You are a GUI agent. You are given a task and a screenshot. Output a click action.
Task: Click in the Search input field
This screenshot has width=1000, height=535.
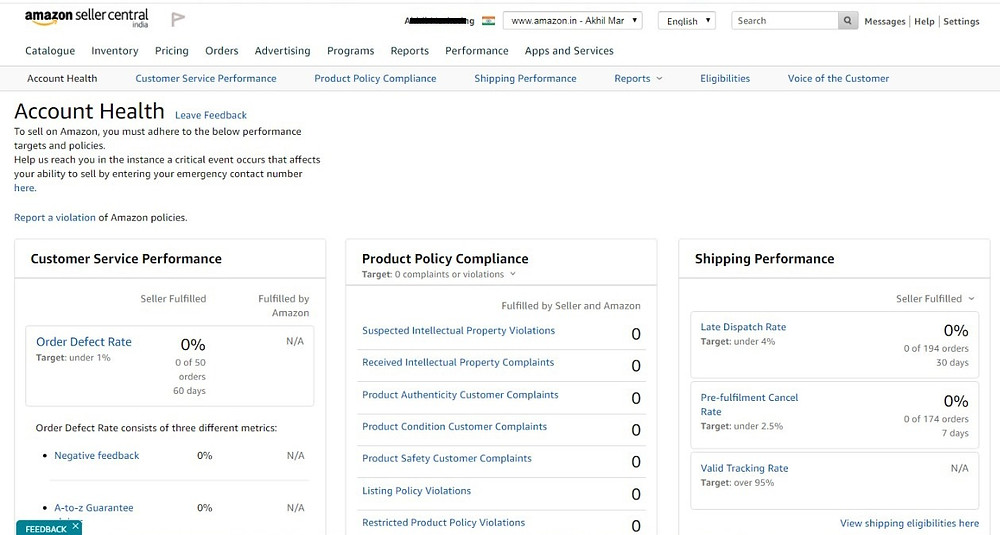784,20
